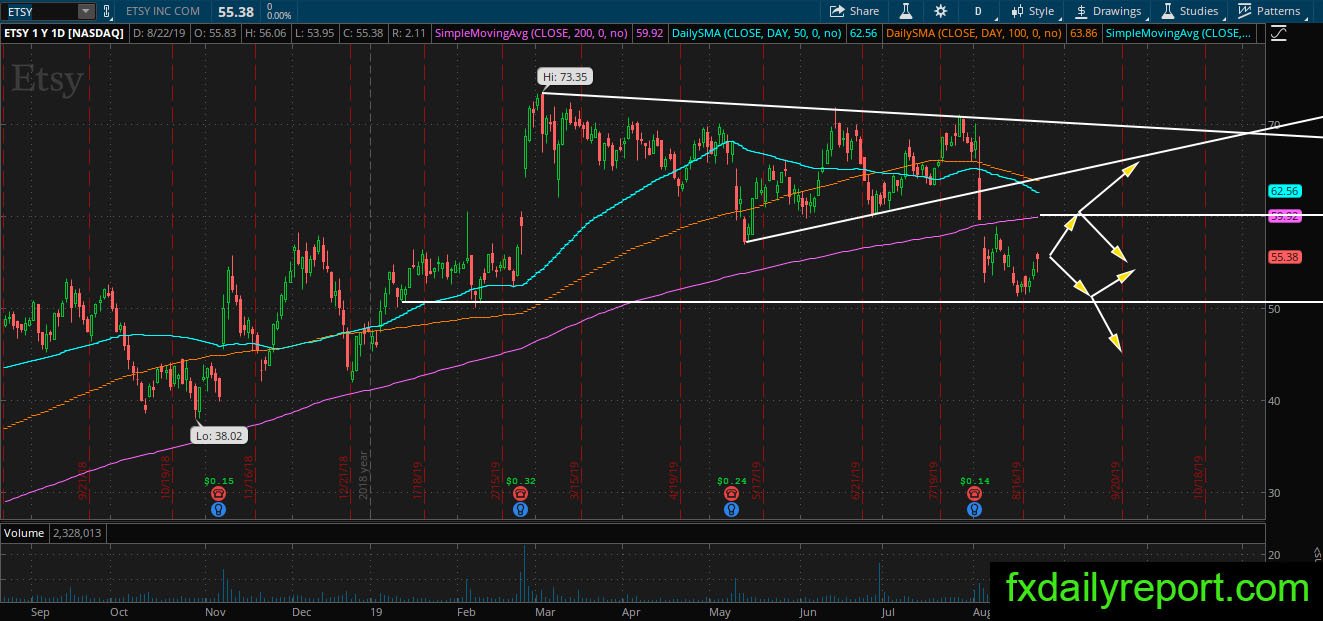
Task: Open chart settings gear
Action: 941,11
